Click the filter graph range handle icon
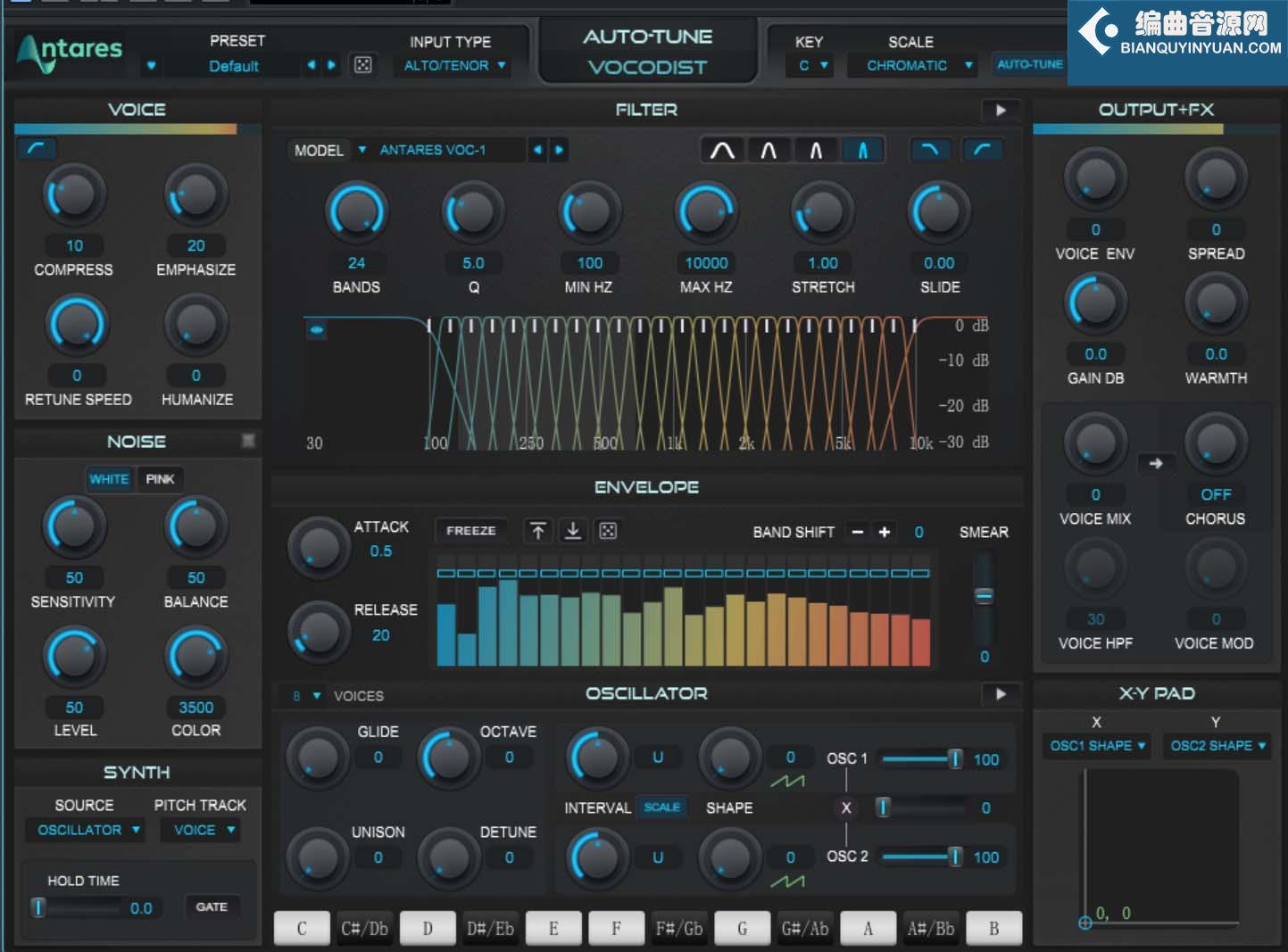The width and height of the screenshot is (1288, 952). (316, 330)
